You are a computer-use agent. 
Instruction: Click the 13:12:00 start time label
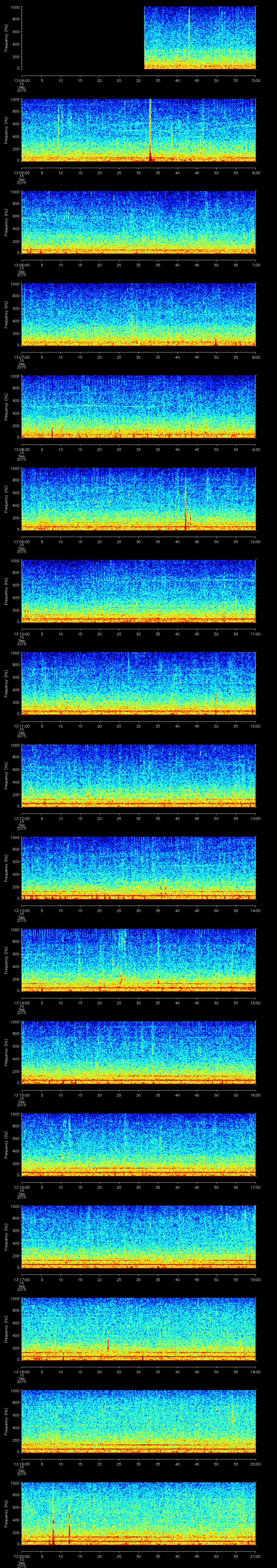click(x=21, y=818)
